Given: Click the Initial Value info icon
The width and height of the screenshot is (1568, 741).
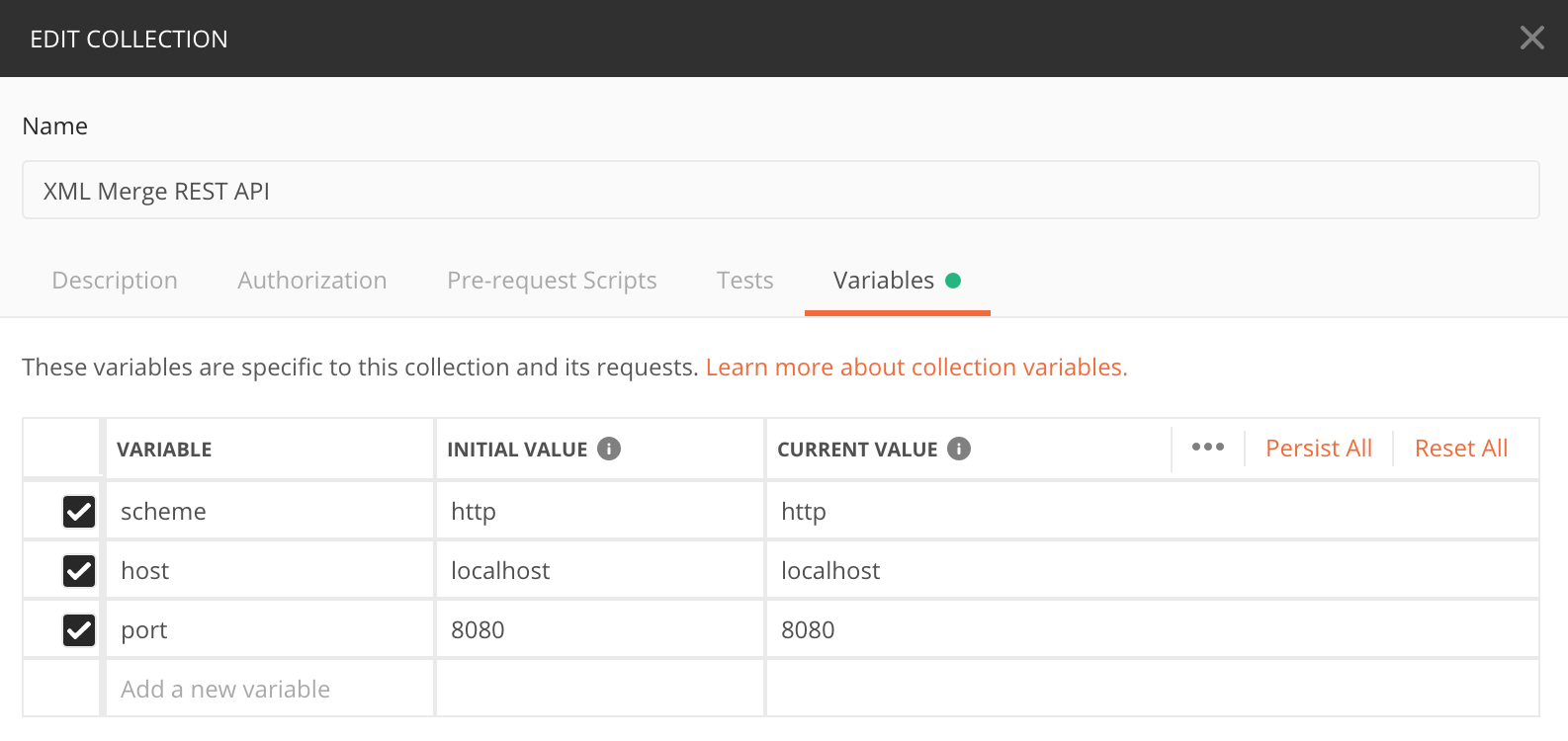Looking at the screenshot, I should pos(609,449).
